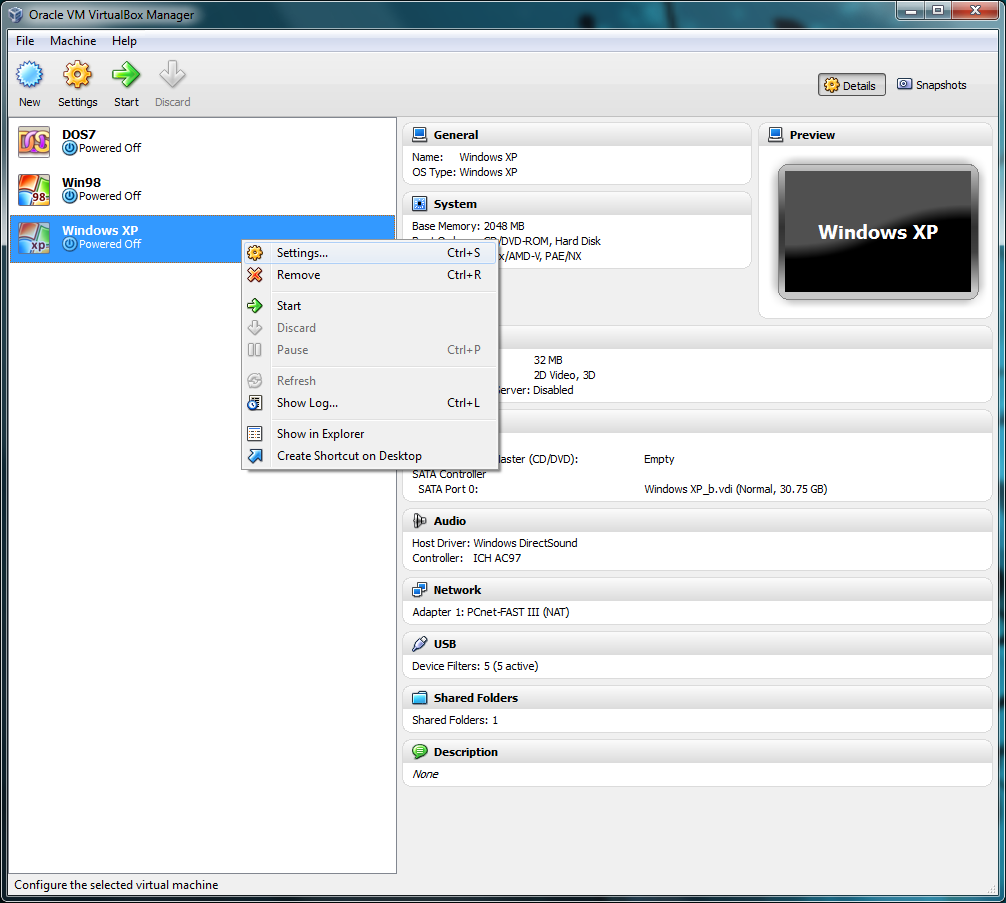Open the General section header link

pyautogui.click(x=456, y=135)
